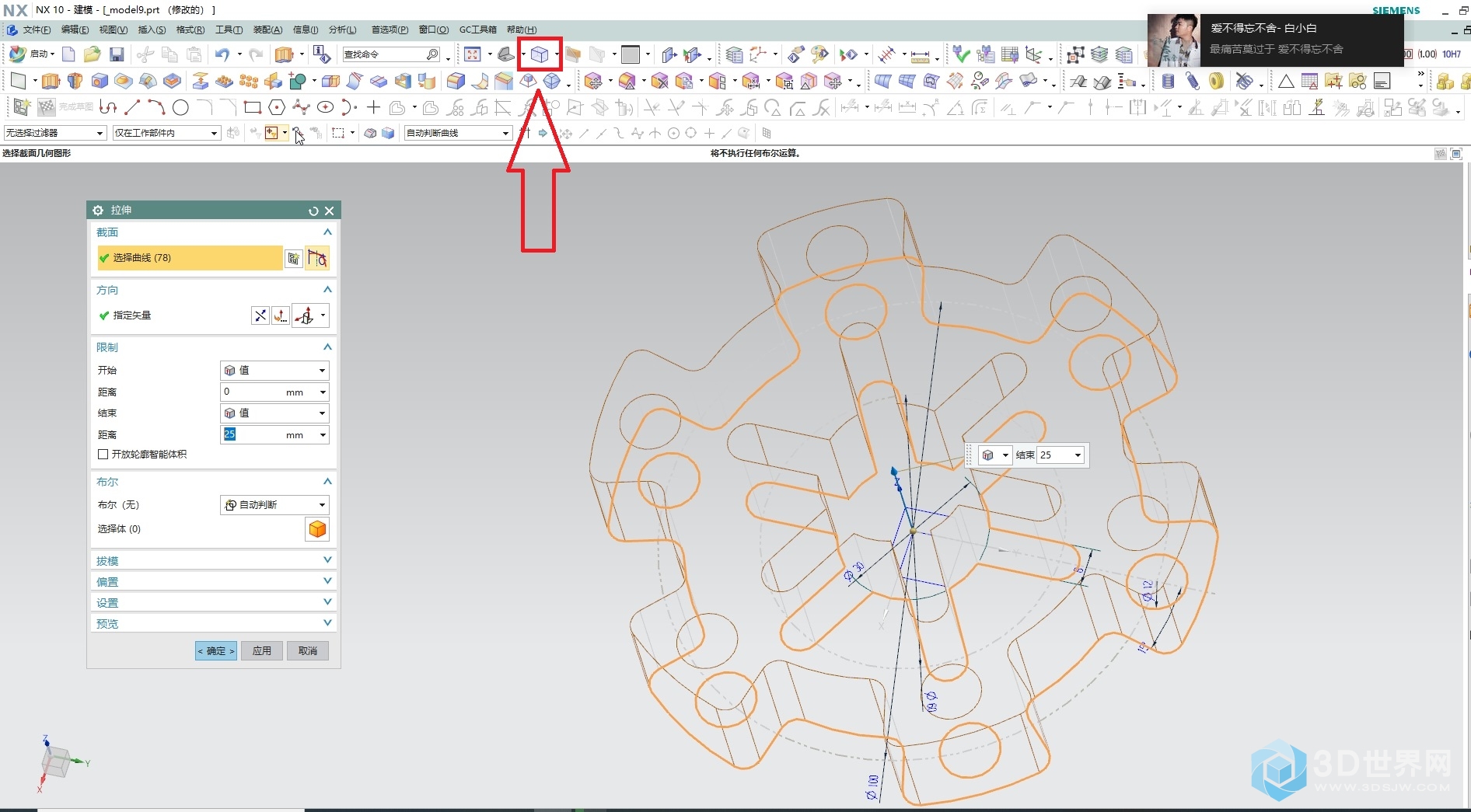1471x812 pixels.
Task: Open the on-canvas 结束 25 dropdown arrow
Action: [x=1078, y=455]
